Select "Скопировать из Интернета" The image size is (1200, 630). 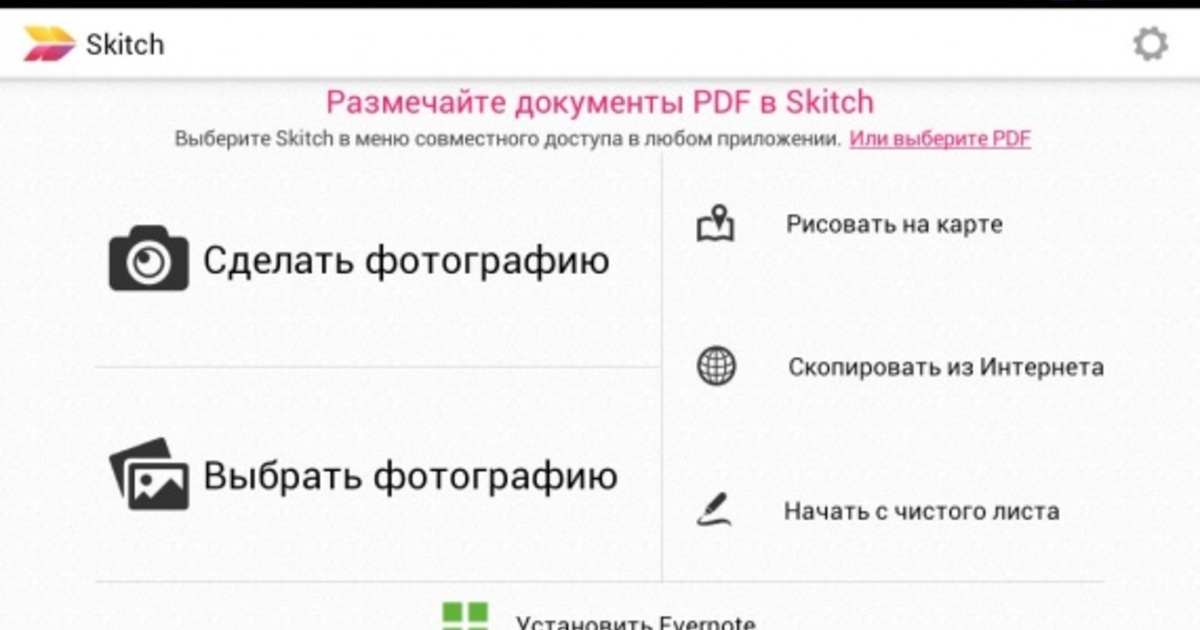click(x=946, y=367)
